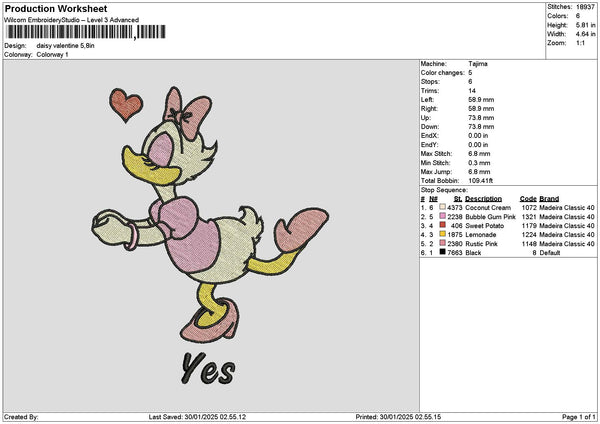Screen dimensions: 600x424
Task: Click the Bubble Gum Pink color swatch
Action: (x=442, y=216)
